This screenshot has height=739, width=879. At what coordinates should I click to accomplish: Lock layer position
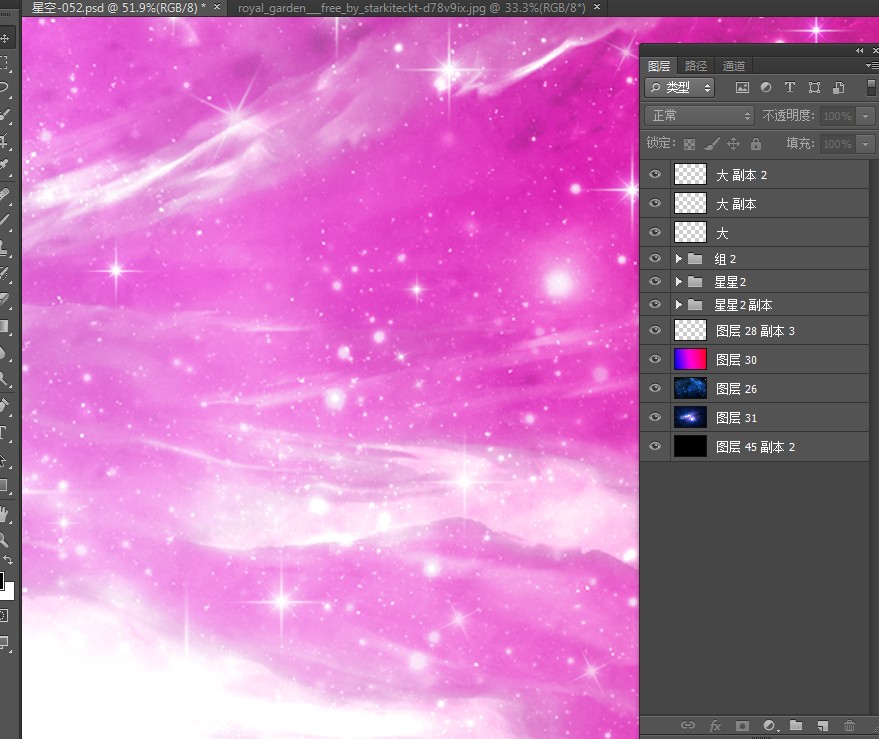(733, 144)
